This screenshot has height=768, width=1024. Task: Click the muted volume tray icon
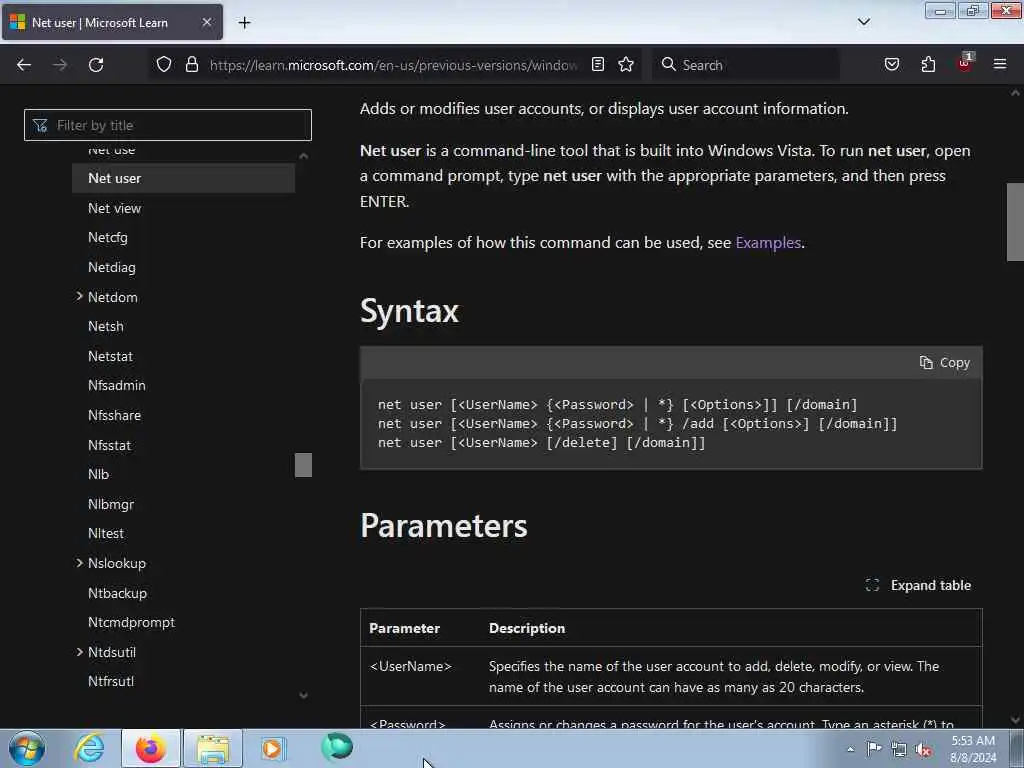(x=924, y=750)
